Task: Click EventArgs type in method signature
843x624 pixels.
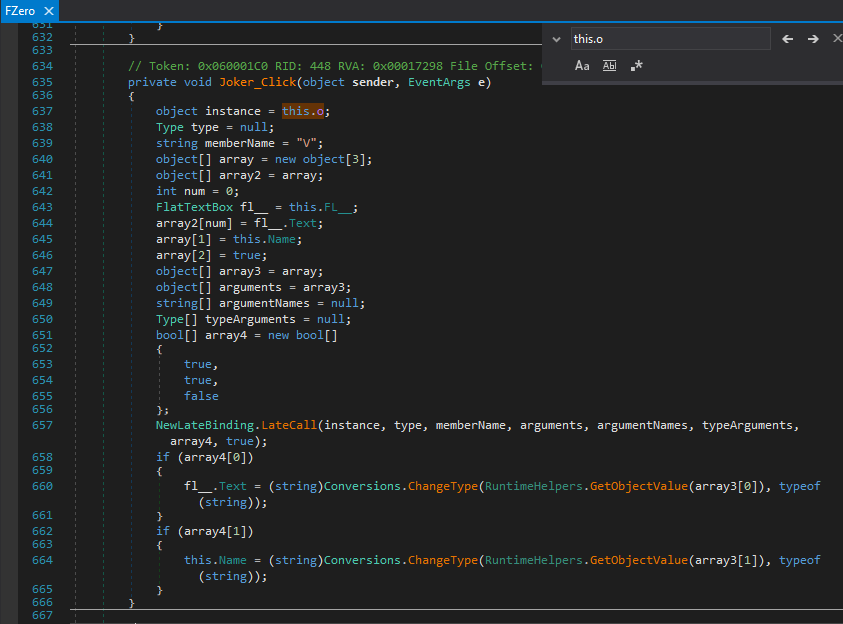Action: pos(439,82)
